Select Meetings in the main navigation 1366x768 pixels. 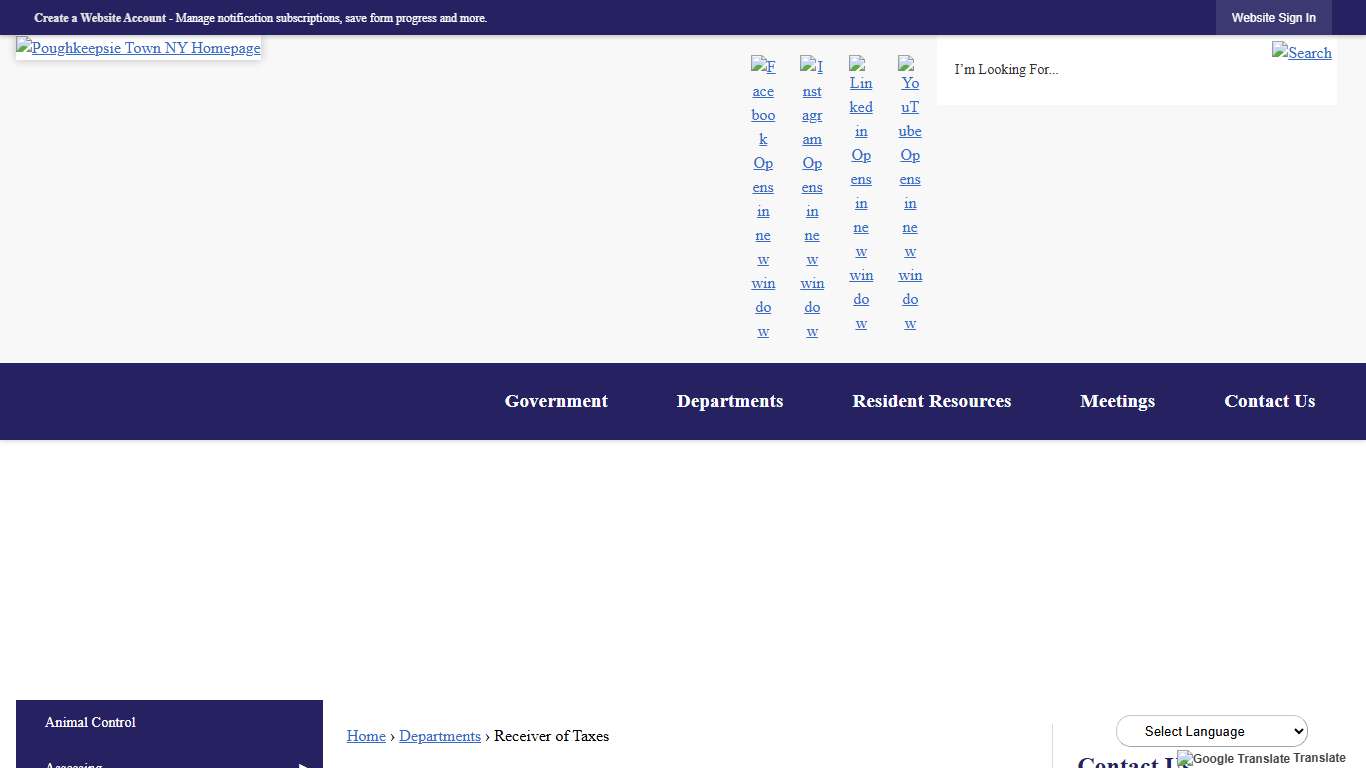tap(1117, 401)
